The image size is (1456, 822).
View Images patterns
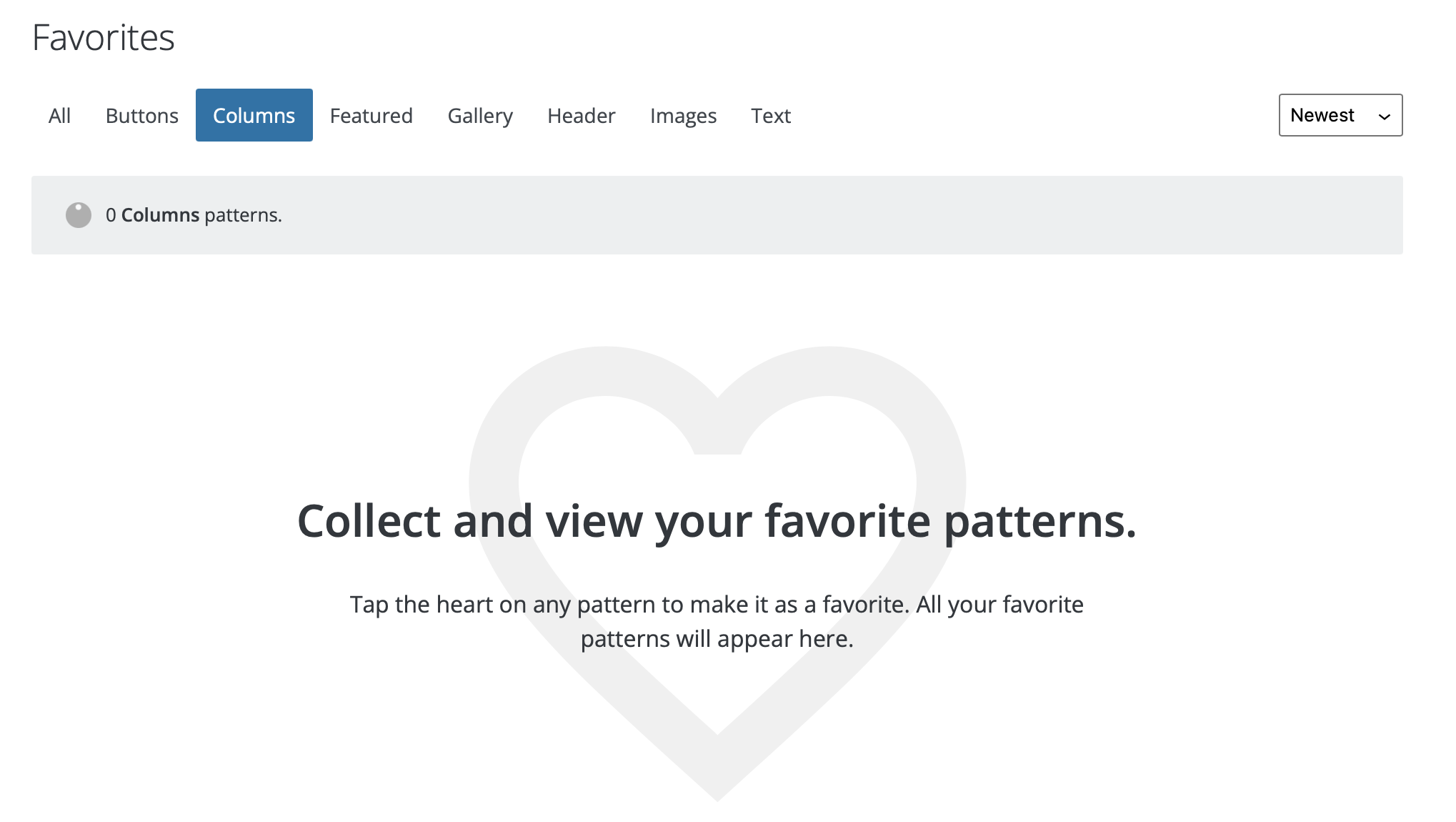click(x=683, y=115)
